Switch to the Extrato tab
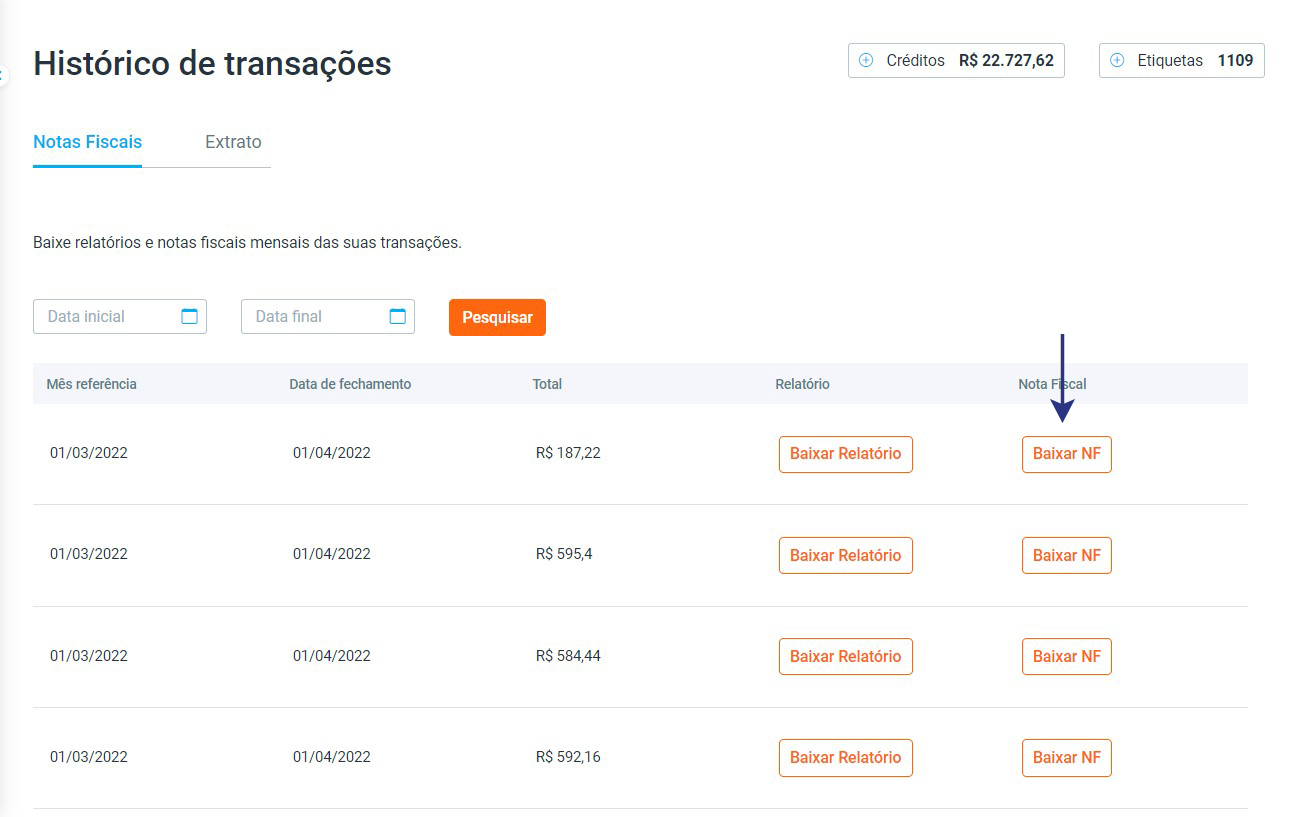 coord(233,142)
